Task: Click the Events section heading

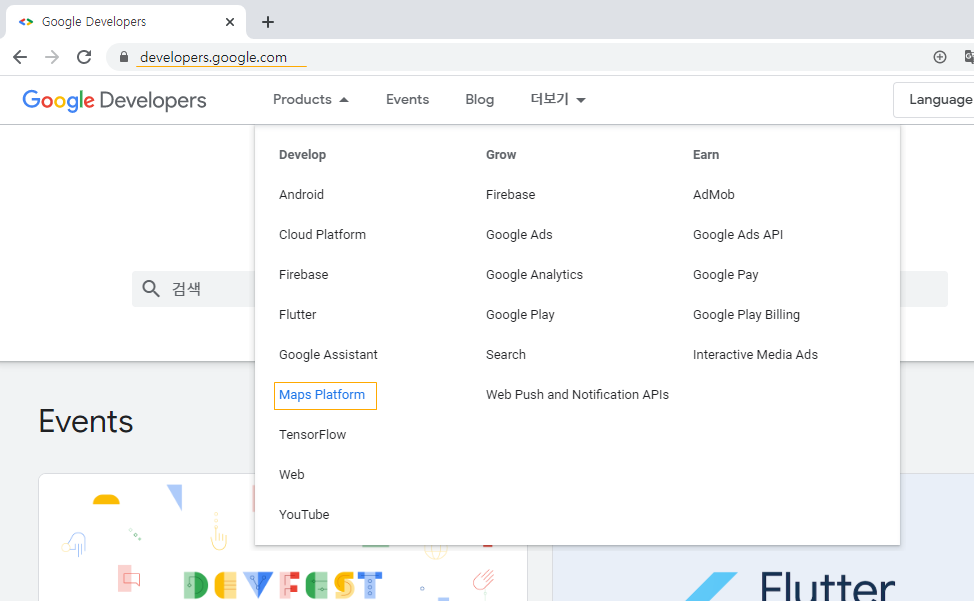Action: coord(86,422)
